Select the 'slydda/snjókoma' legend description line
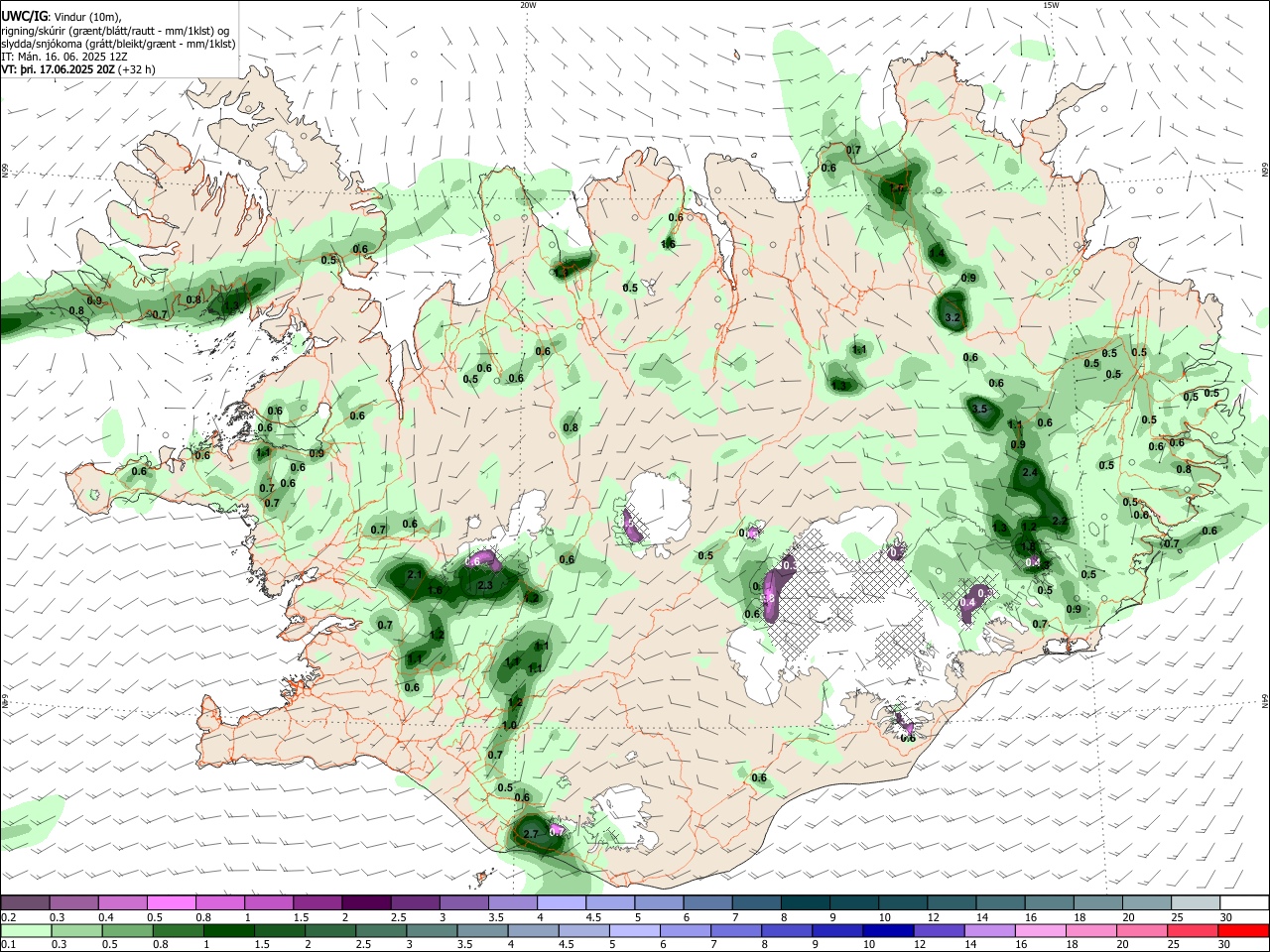 pyautogui.click(x=118, y=44)
